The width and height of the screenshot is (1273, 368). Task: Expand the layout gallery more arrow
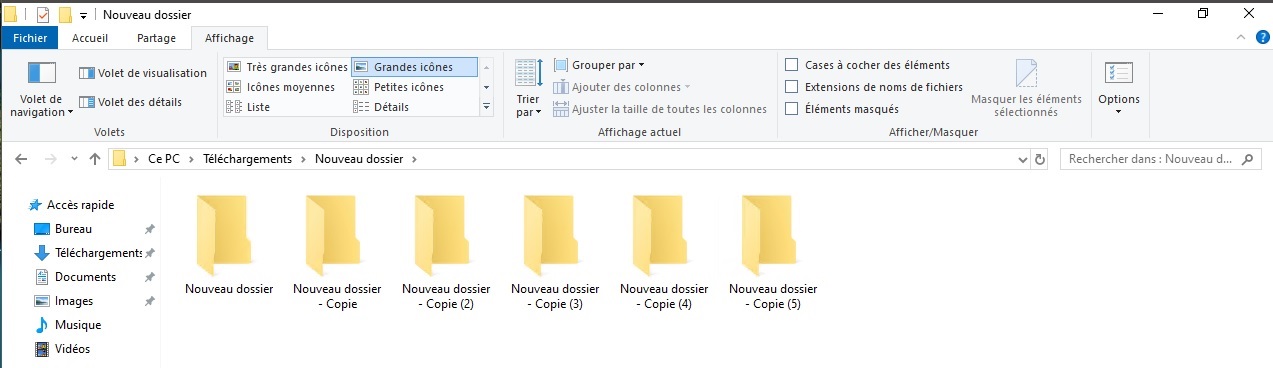coord(487,107)
